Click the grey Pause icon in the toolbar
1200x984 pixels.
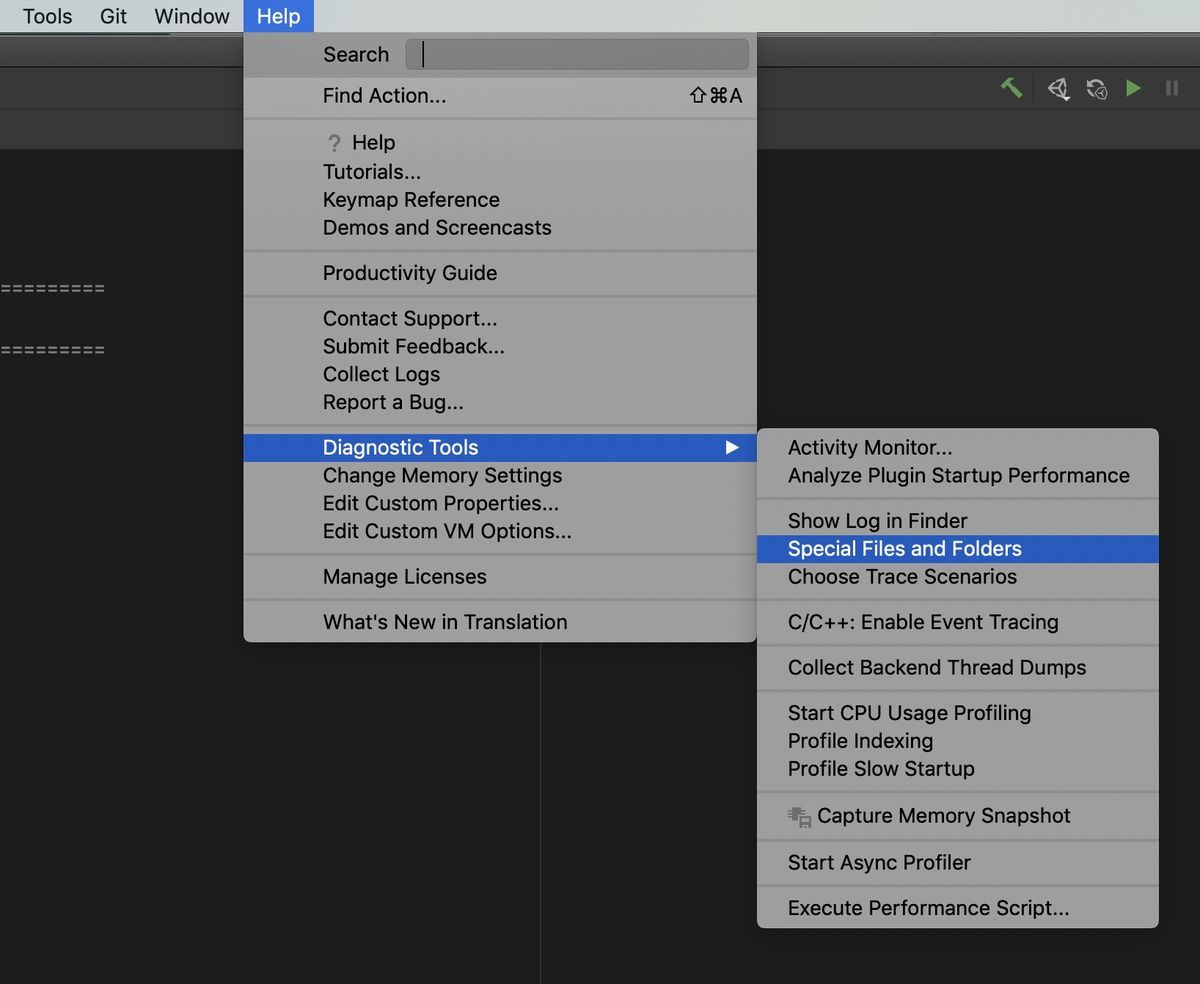pyautogui.click(x=1172, y=88)
